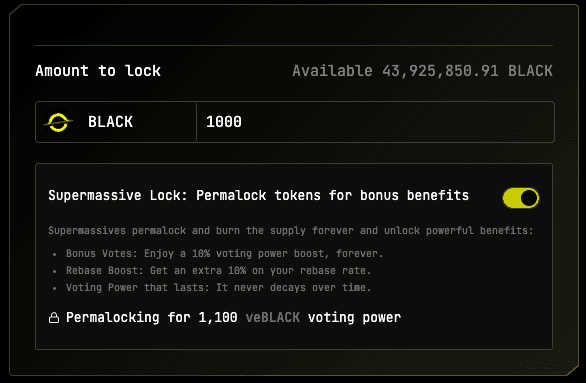Image resolution: width=586 pixels, height=383 pixels.
Task: Click the 43,925,850.91 number in balance
Action: [440, 71]
